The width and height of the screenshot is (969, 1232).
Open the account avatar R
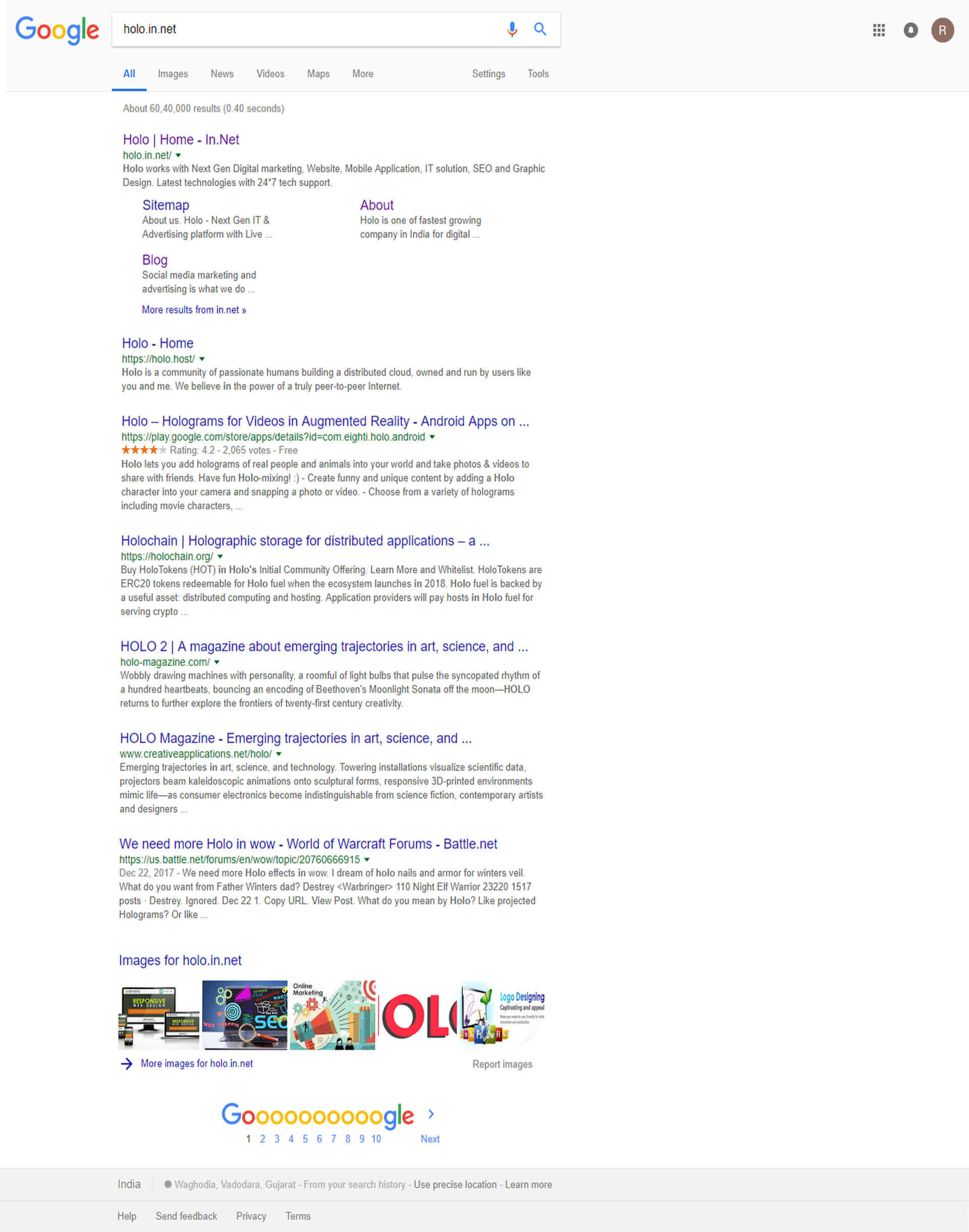pyautogui.click(x=942, y=30)
